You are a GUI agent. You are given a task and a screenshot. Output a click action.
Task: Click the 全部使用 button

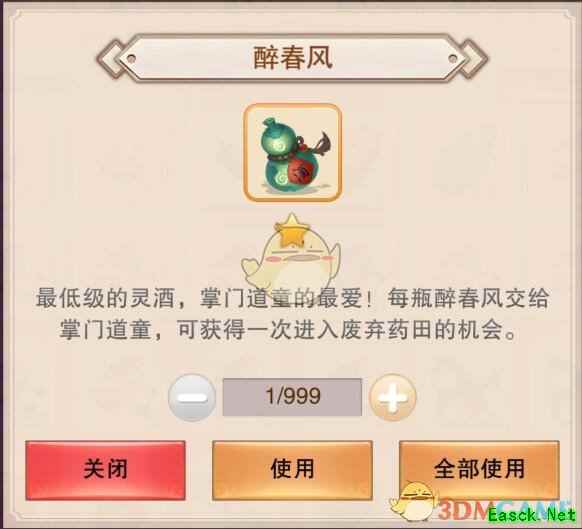pyautogui.click(x=479, y=470)
